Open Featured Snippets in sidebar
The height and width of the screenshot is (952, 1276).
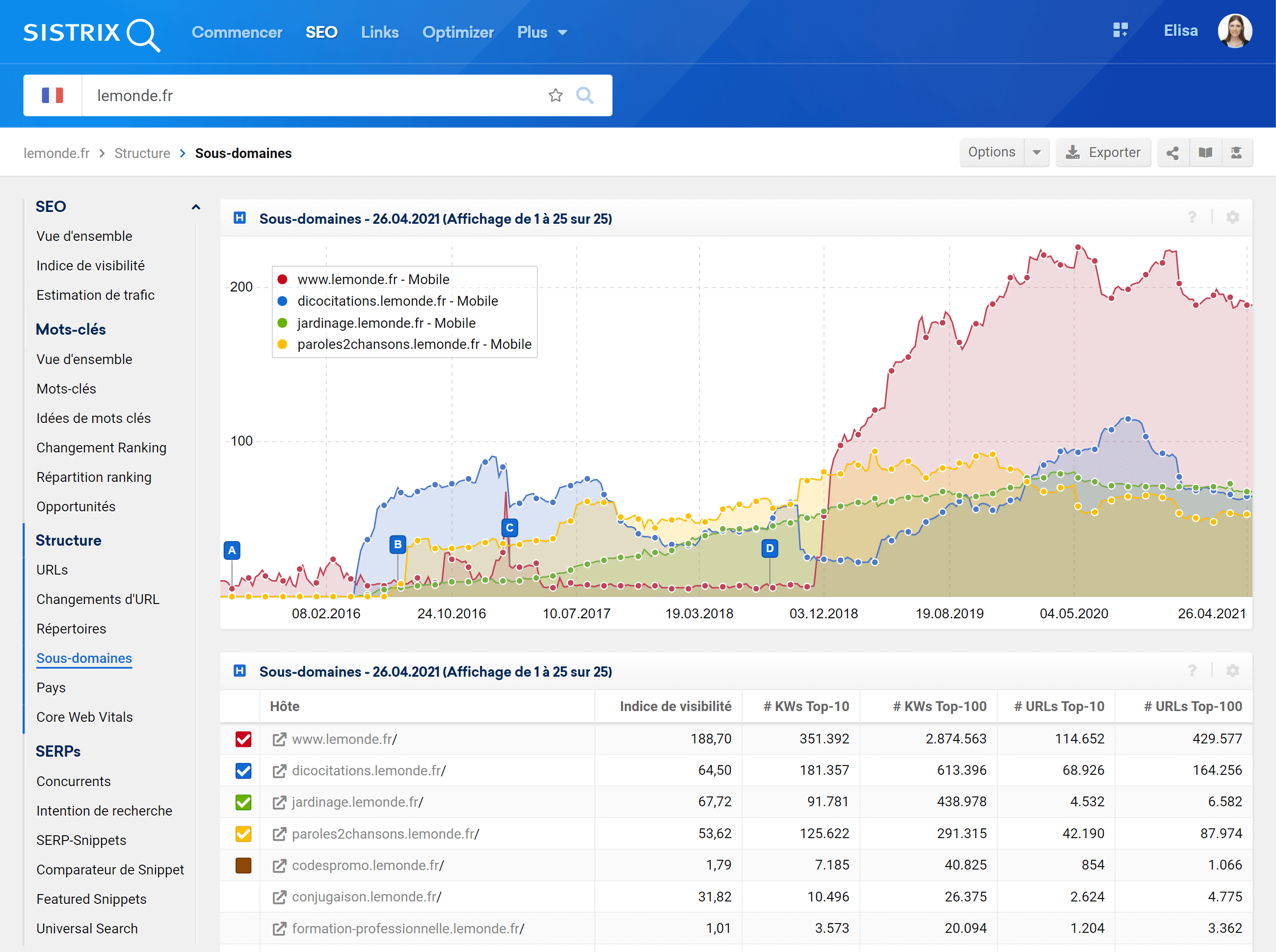coord(92,899)
